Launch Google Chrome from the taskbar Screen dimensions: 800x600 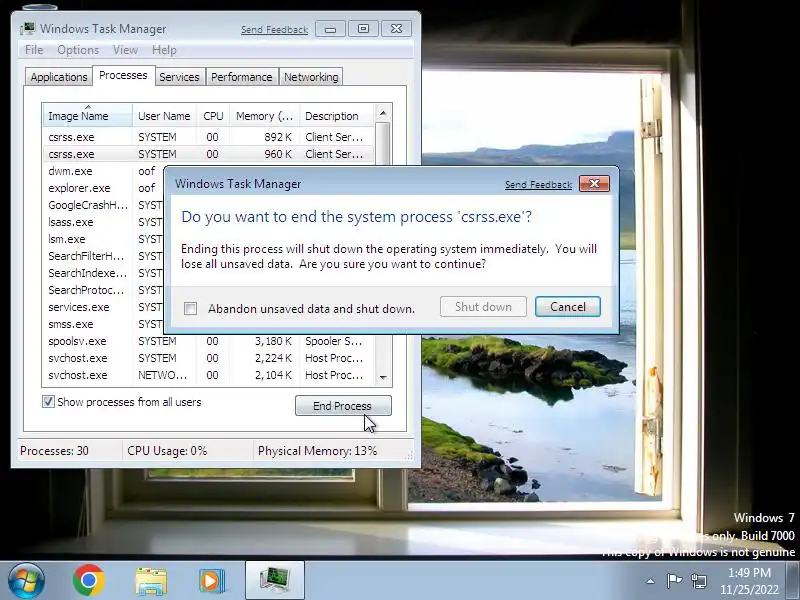(89, 581)
